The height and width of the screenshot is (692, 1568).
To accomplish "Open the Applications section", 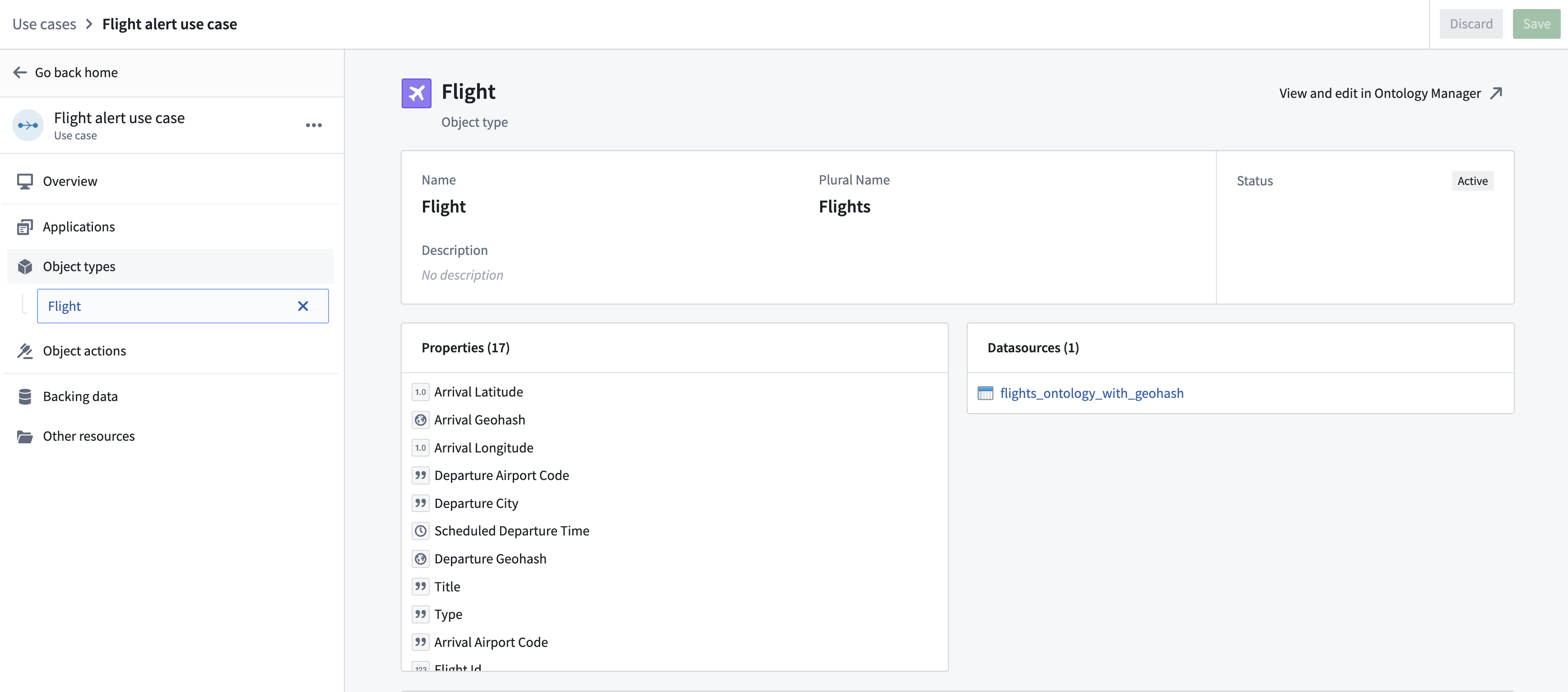I will (x=171, y=227).
